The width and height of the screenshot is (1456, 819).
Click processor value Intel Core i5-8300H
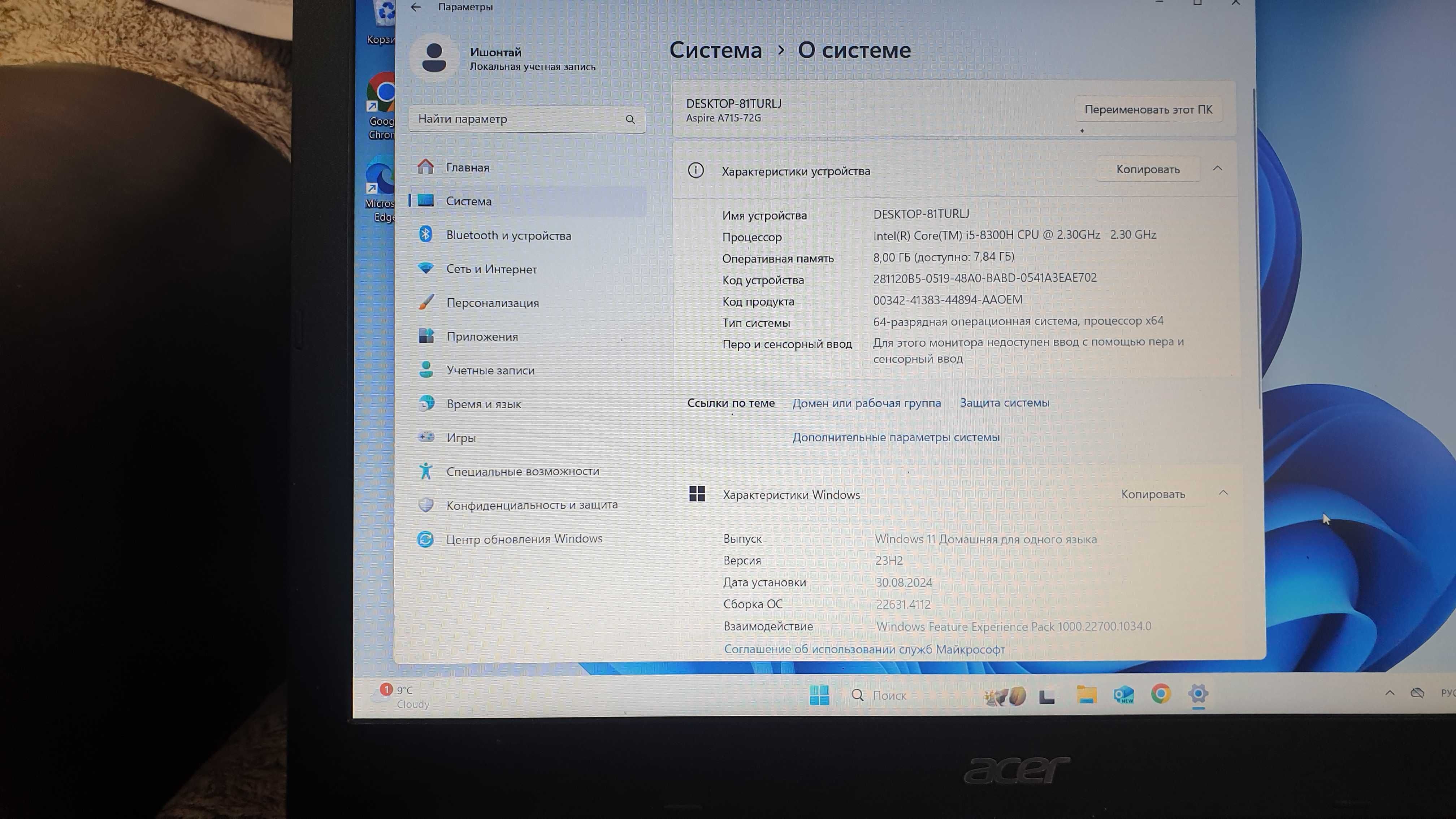tap(1015, 235)
